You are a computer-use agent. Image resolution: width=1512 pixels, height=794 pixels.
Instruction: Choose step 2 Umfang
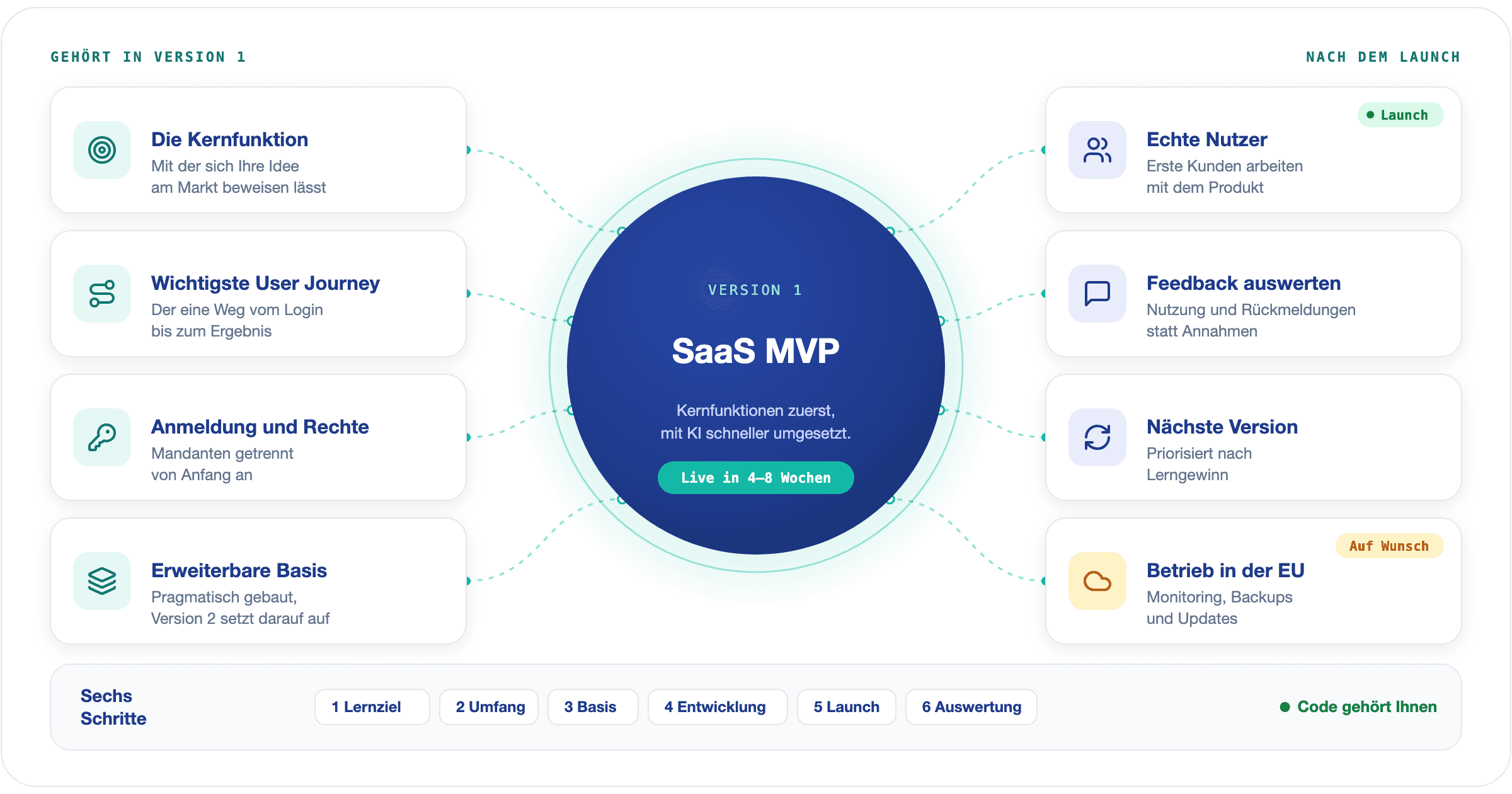click(x=489, y=707)
